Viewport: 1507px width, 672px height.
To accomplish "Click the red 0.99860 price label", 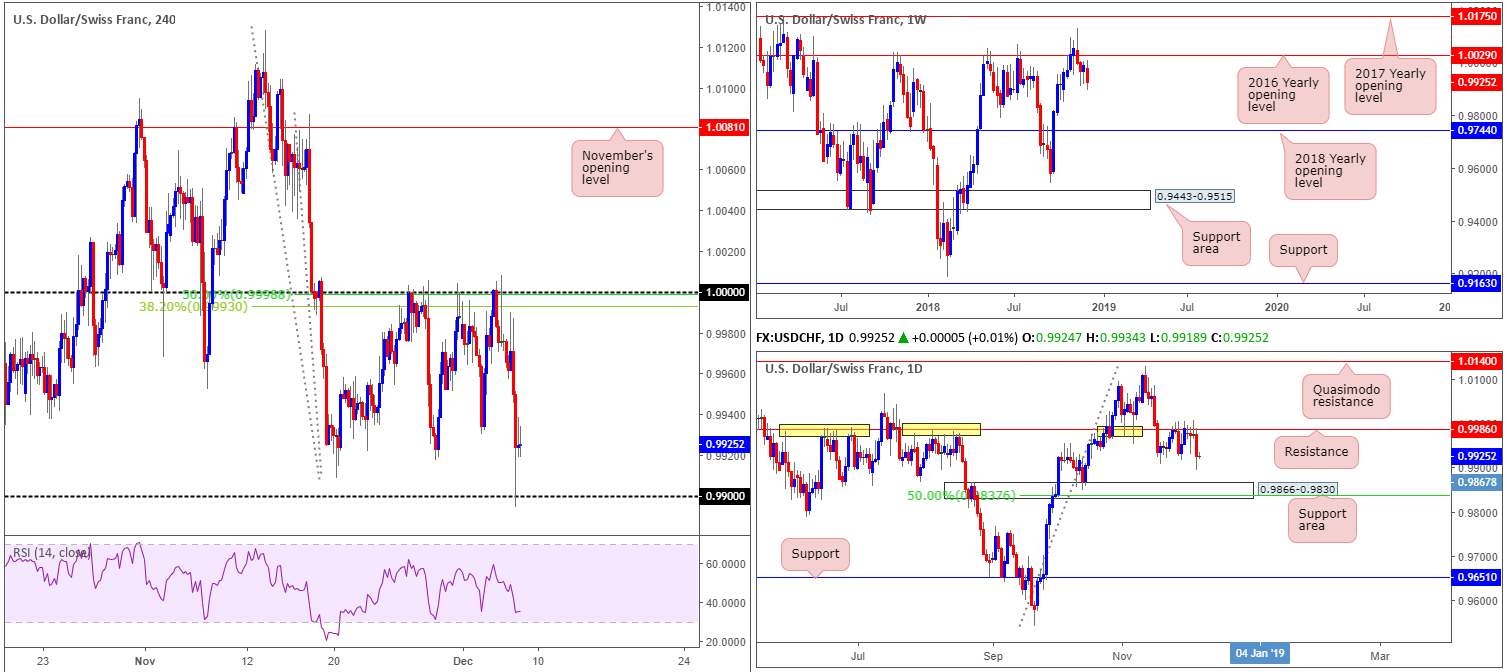I will click(1477, 428).
